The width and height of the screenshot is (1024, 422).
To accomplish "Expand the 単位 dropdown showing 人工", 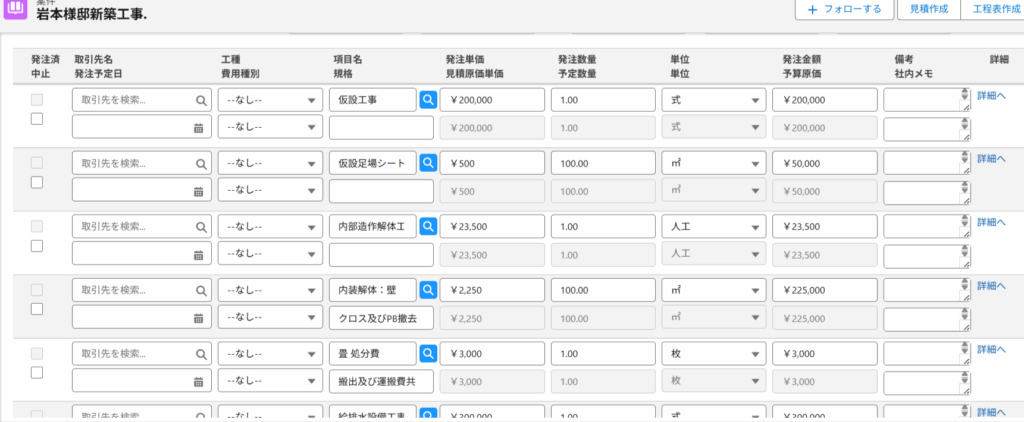I will 714,227.
